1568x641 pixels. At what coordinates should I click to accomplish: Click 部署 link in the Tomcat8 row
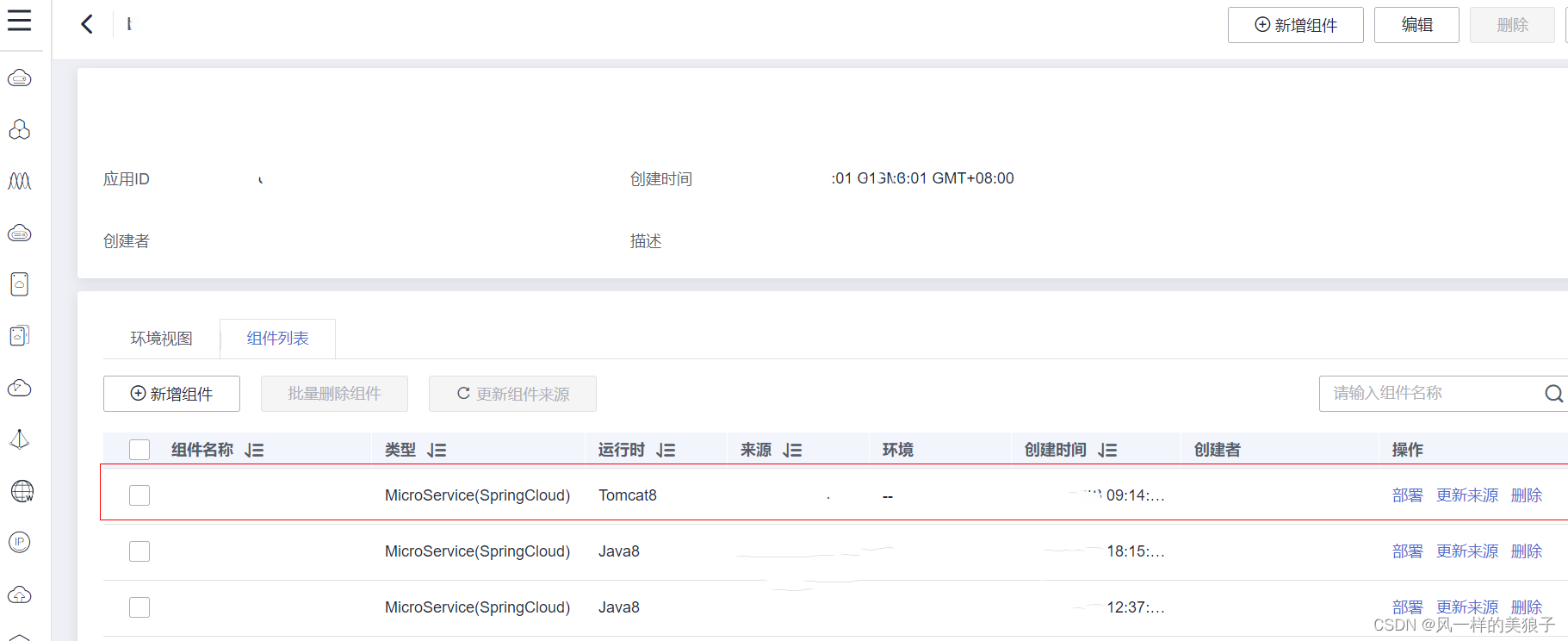tap(1407, 495)
